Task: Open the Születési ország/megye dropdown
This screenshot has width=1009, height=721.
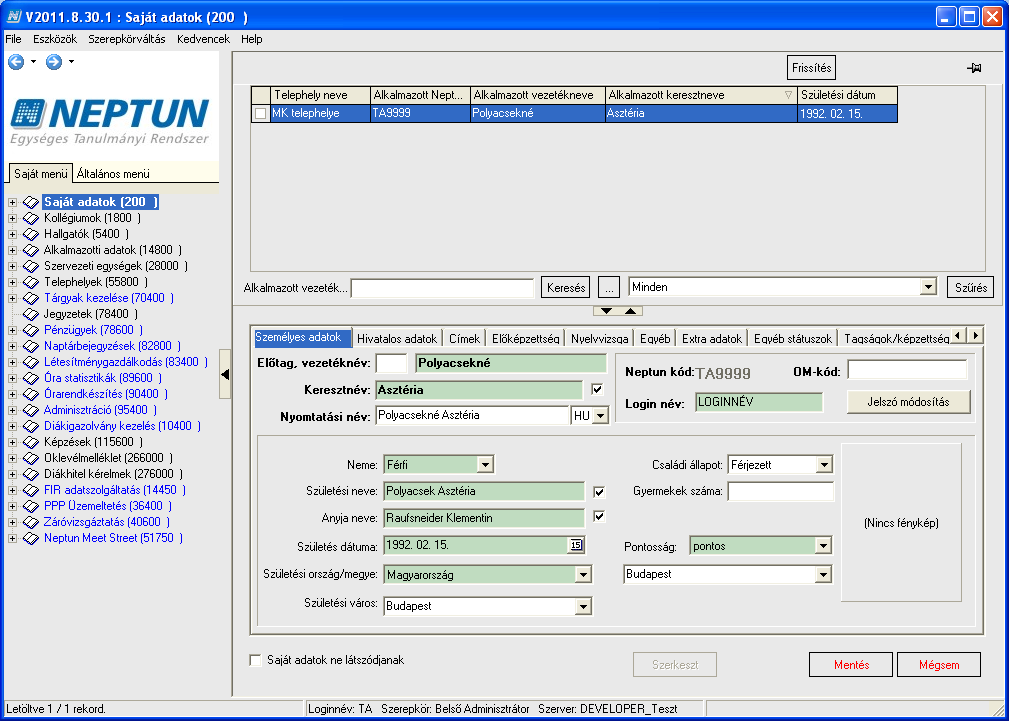Action: 583,574
